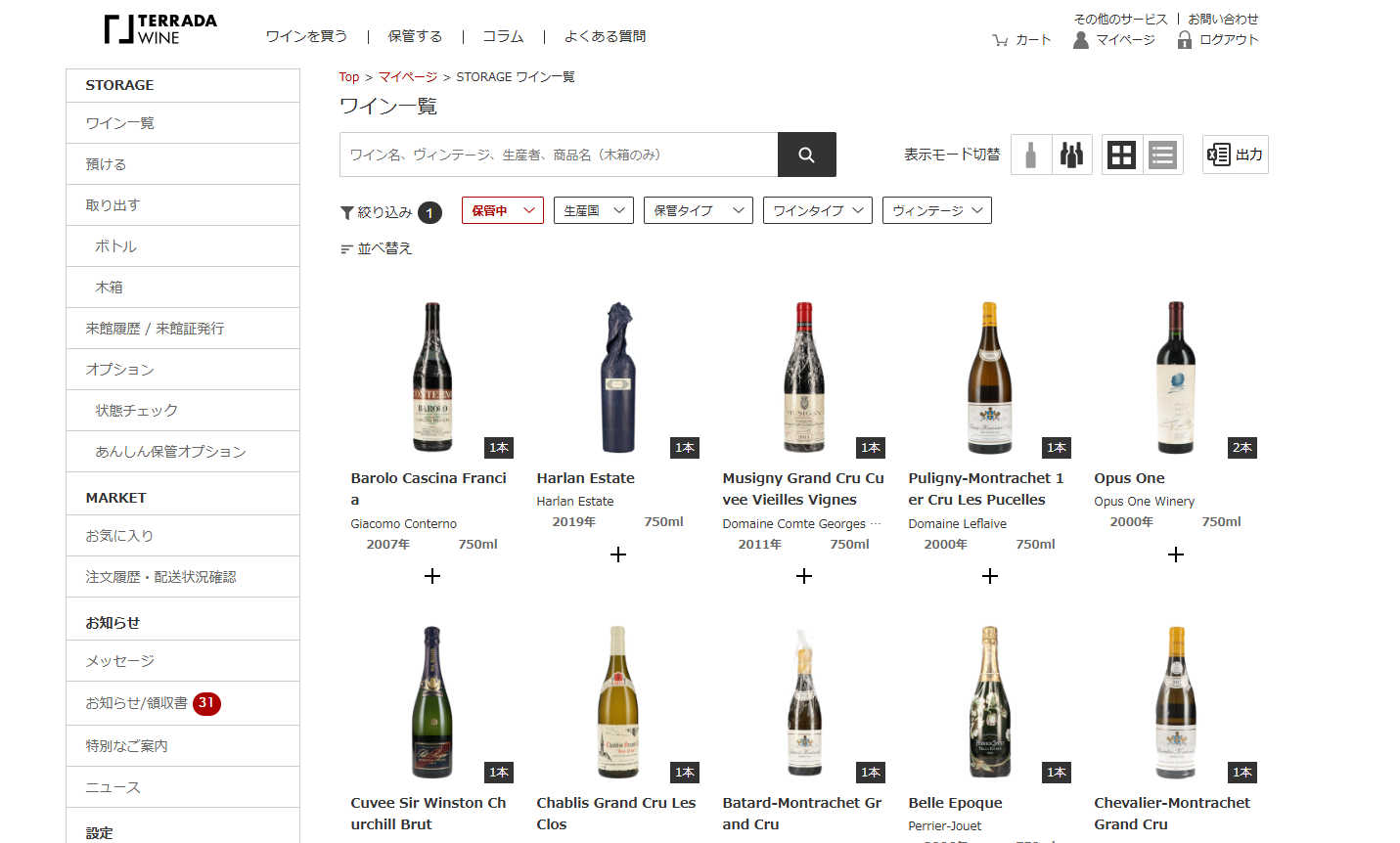Open the ヴィンテージ filter dropdown

[x=937, y=210]
